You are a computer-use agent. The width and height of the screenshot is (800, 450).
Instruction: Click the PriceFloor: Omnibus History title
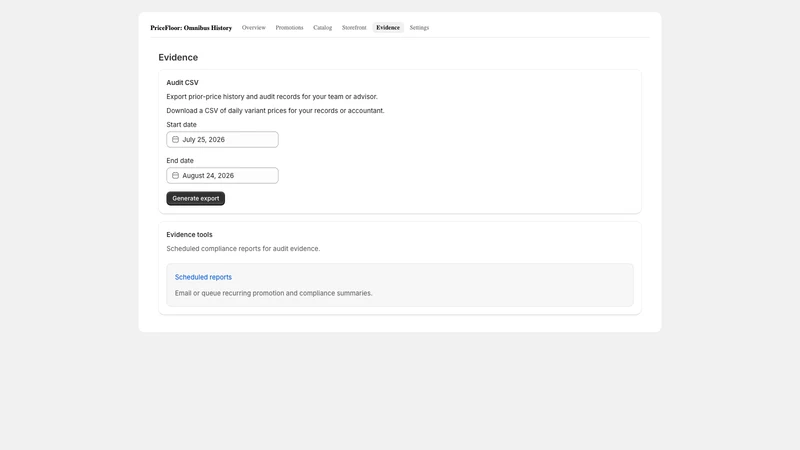[x=191, y=28]
